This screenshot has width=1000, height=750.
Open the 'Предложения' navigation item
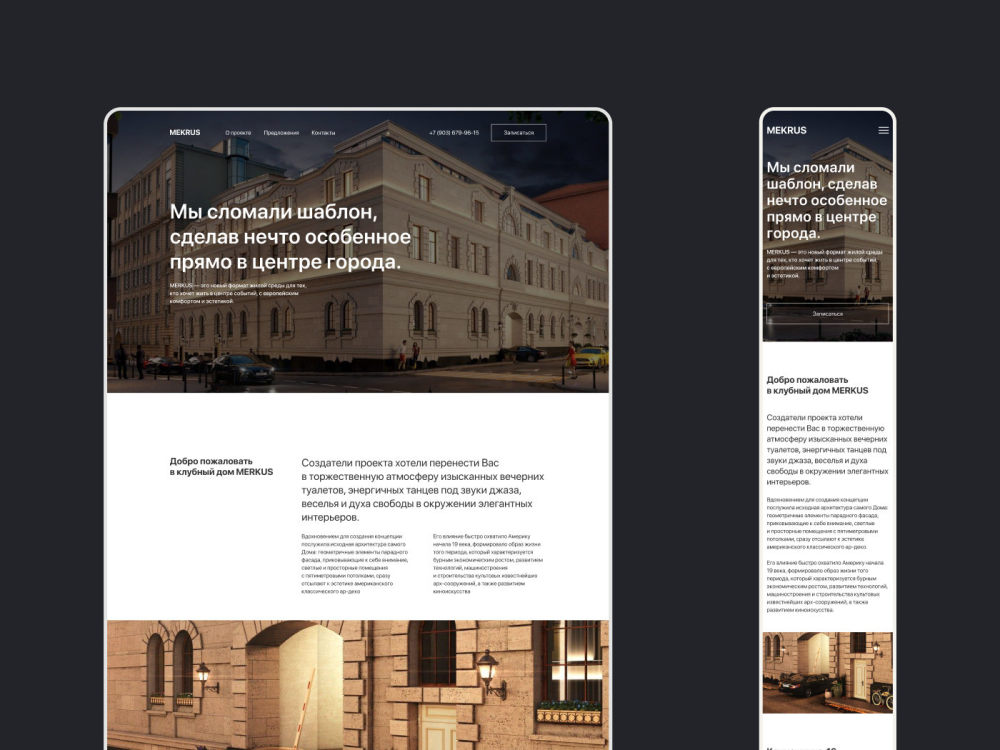coord(281,133)
